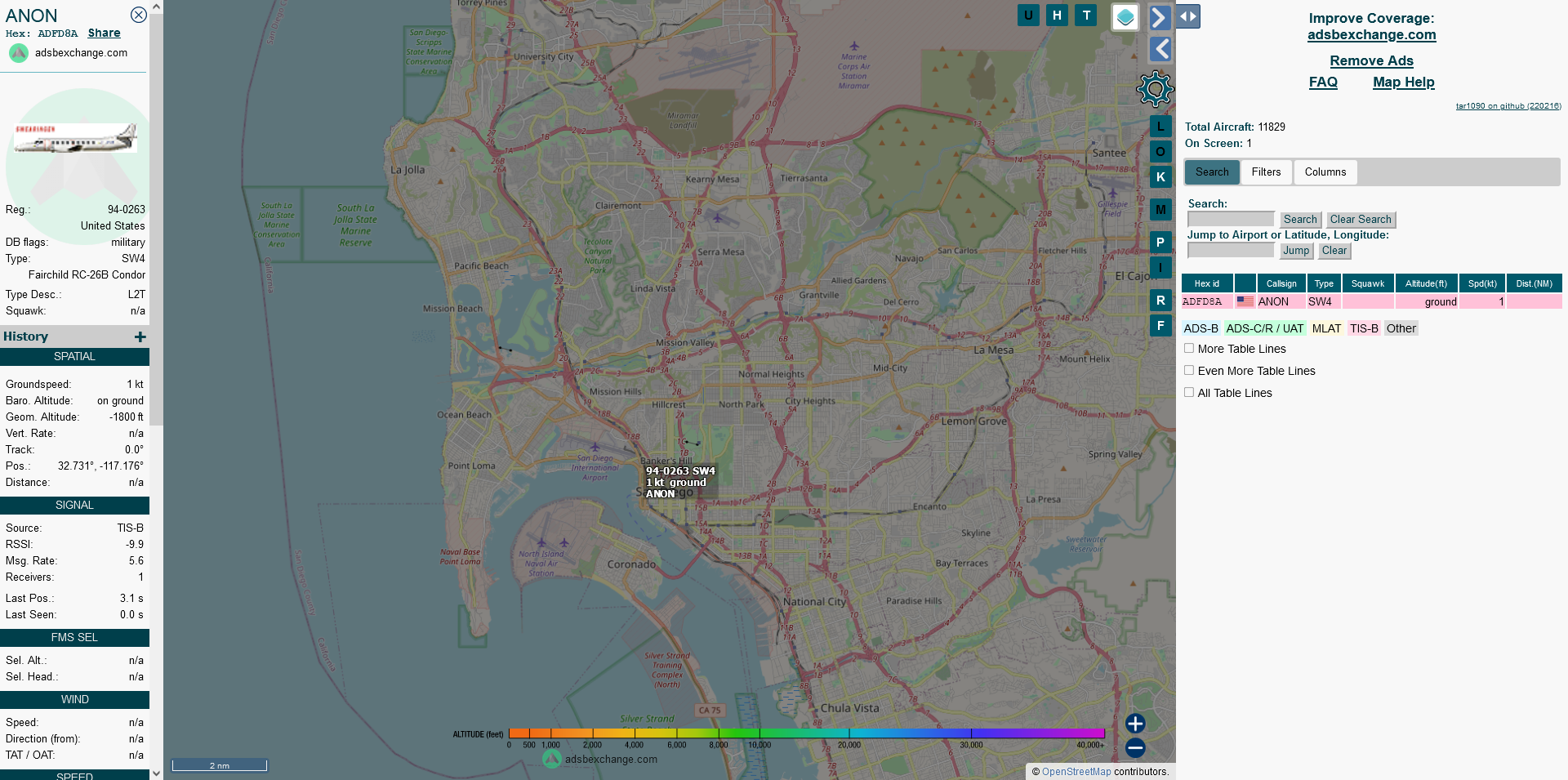This screenshot has width=1568, height=780.
Task: Sort table by Spd(kt) column
Action: (x=1482, y=283)
